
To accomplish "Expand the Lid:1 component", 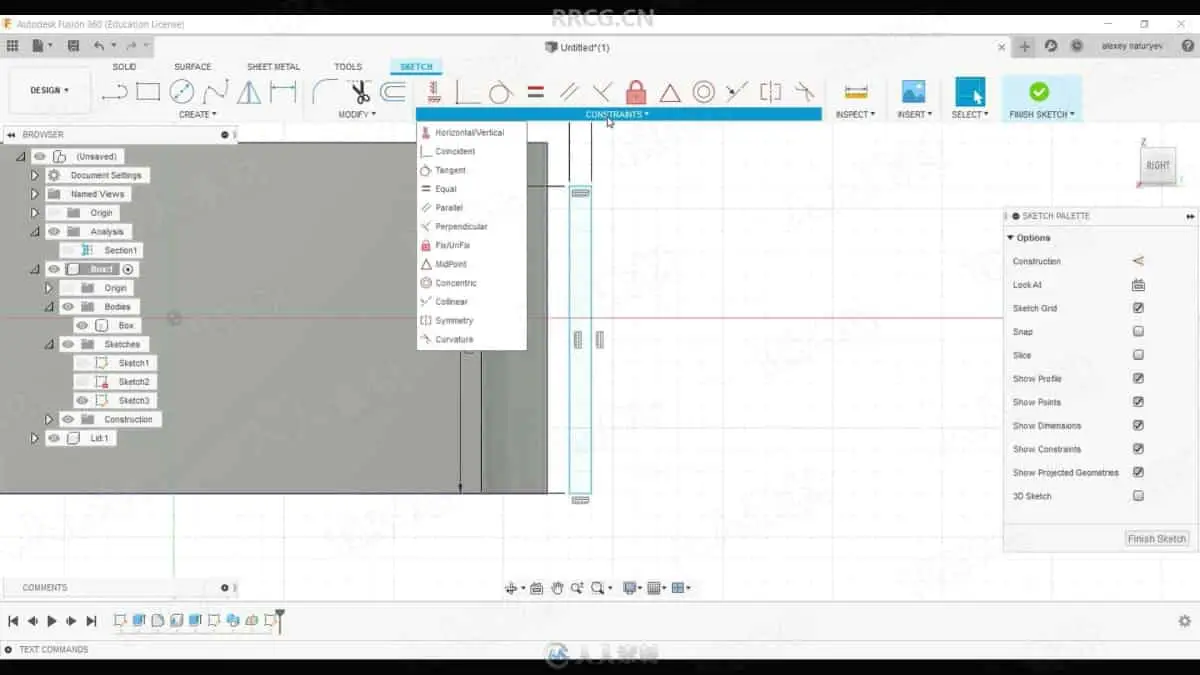I will pos(34,438).
